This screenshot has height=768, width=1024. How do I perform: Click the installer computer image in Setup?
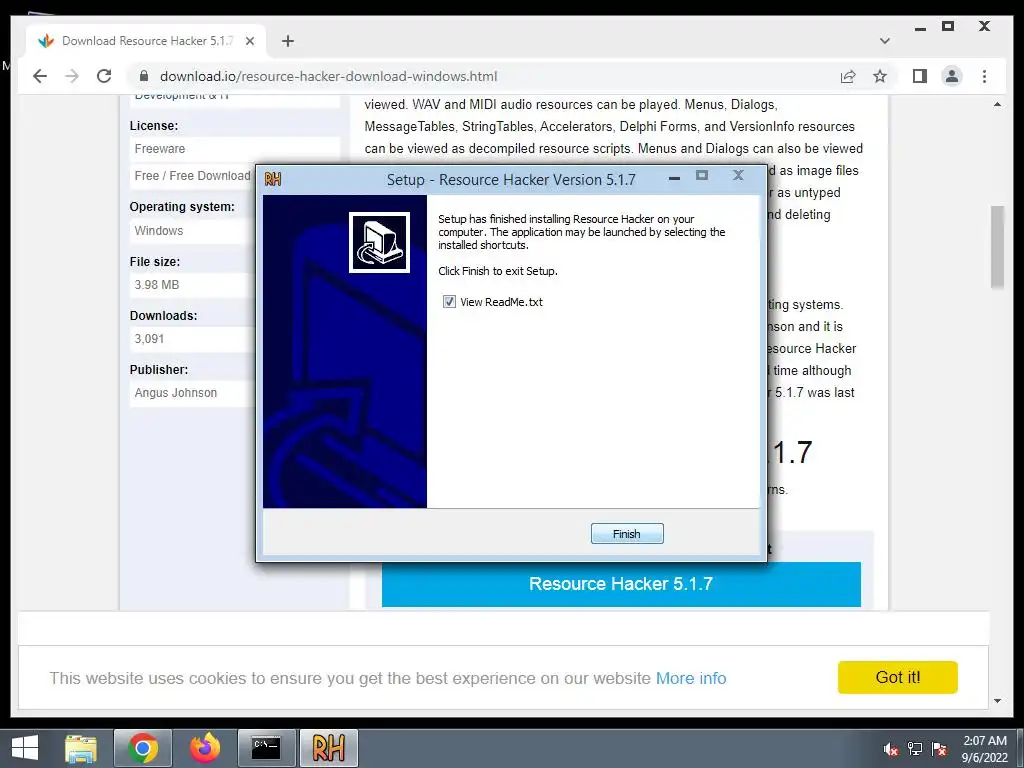(379, 242)
